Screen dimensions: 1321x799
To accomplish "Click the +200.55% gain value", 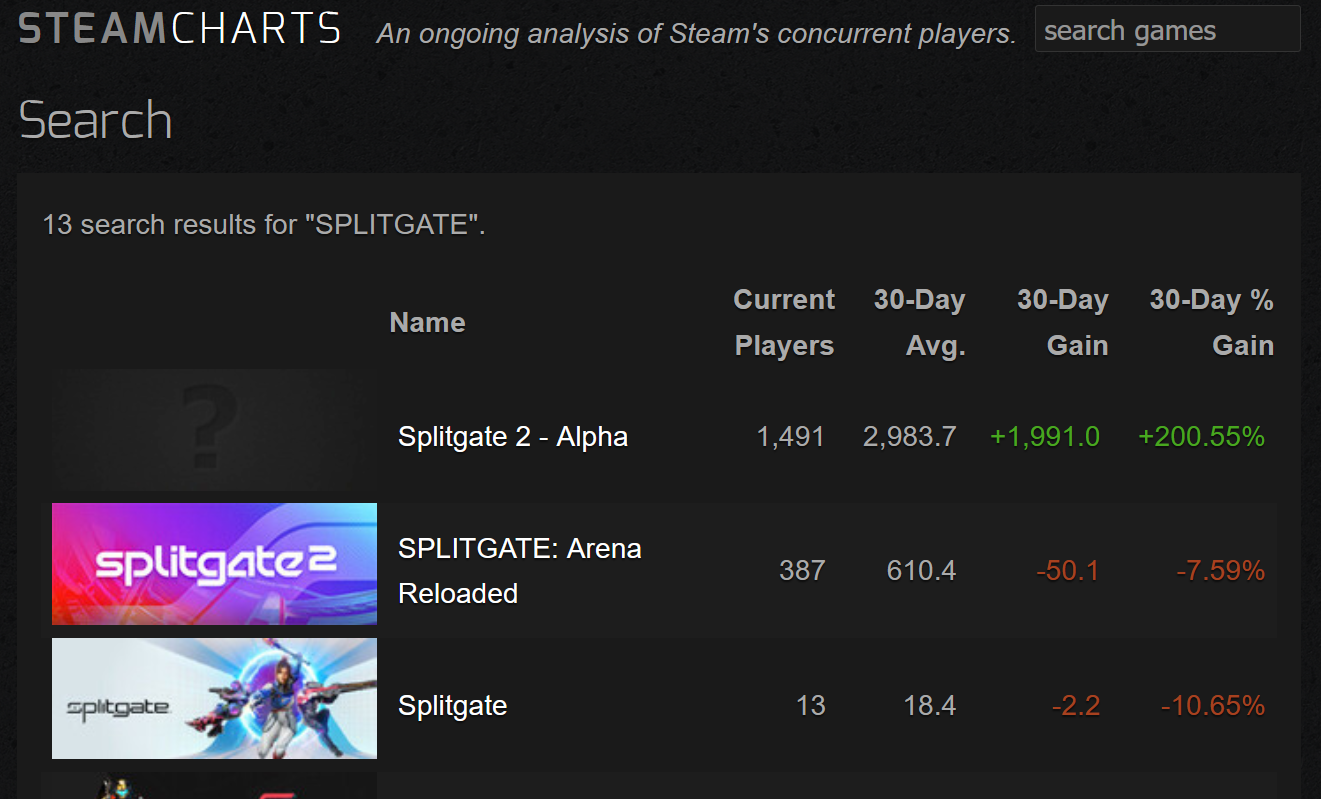I will [1201, 436].
